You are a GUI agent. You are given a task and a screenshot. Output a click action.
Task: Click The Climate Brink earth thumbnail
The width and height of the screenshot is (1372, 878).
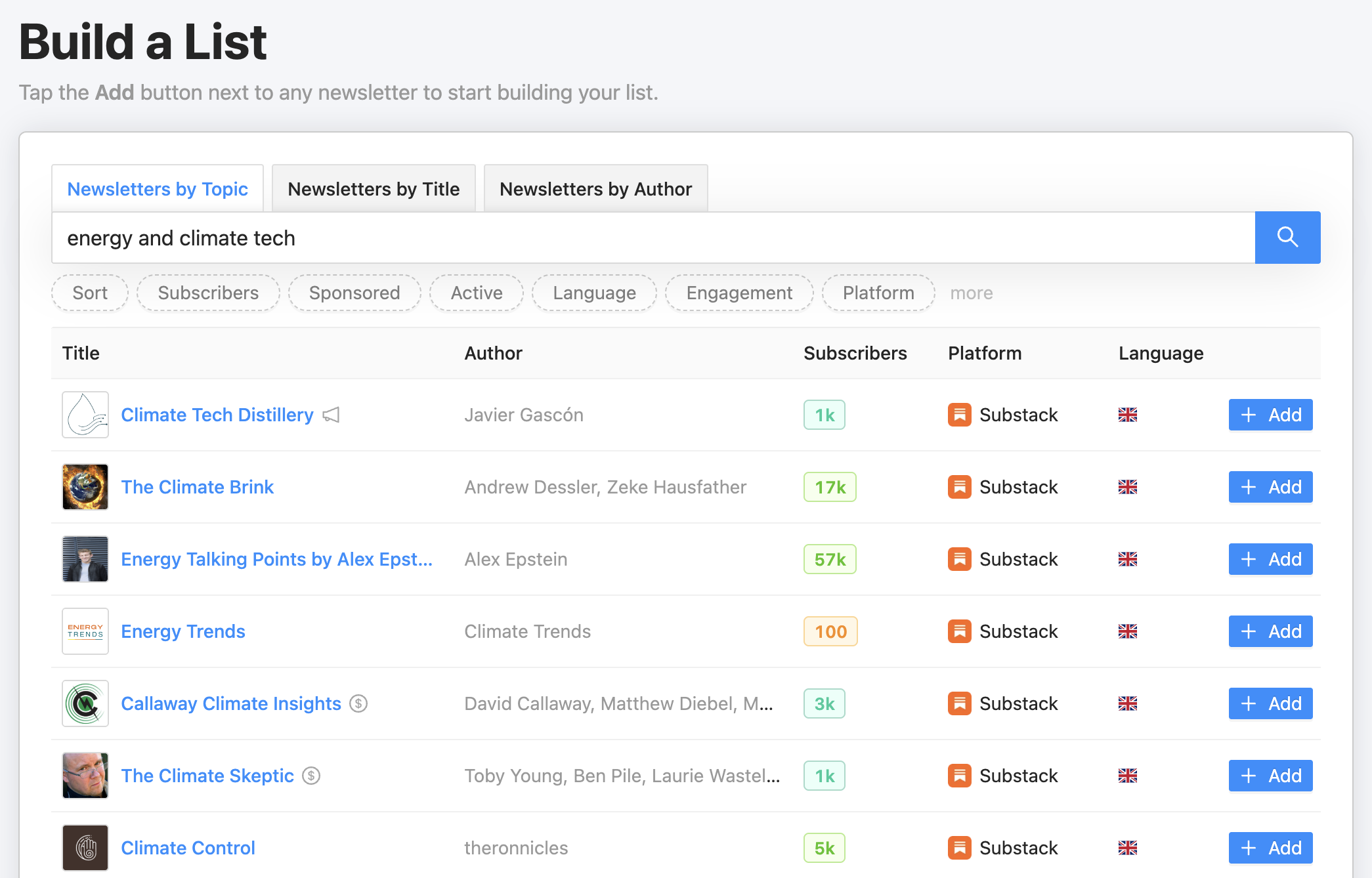[x=85, y=487]
